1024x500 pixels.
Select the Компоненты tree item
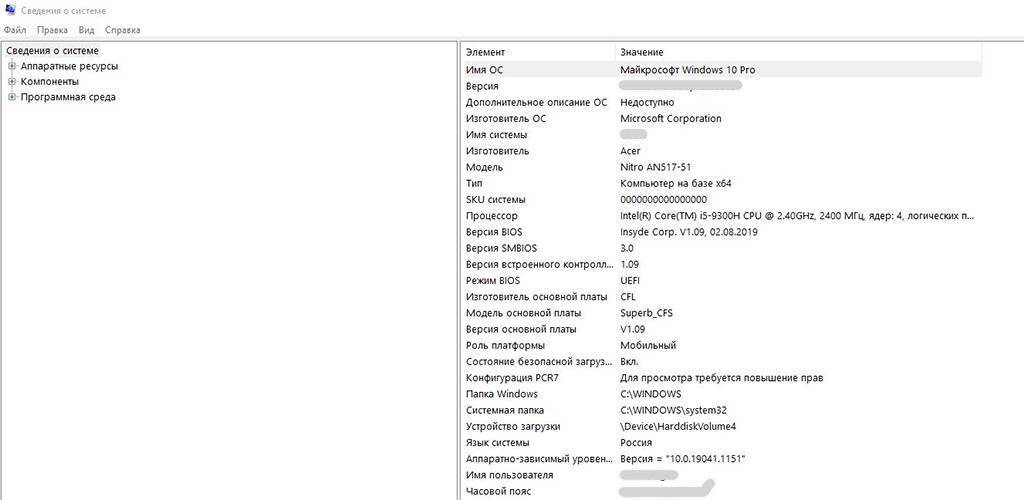pos(50,82)
